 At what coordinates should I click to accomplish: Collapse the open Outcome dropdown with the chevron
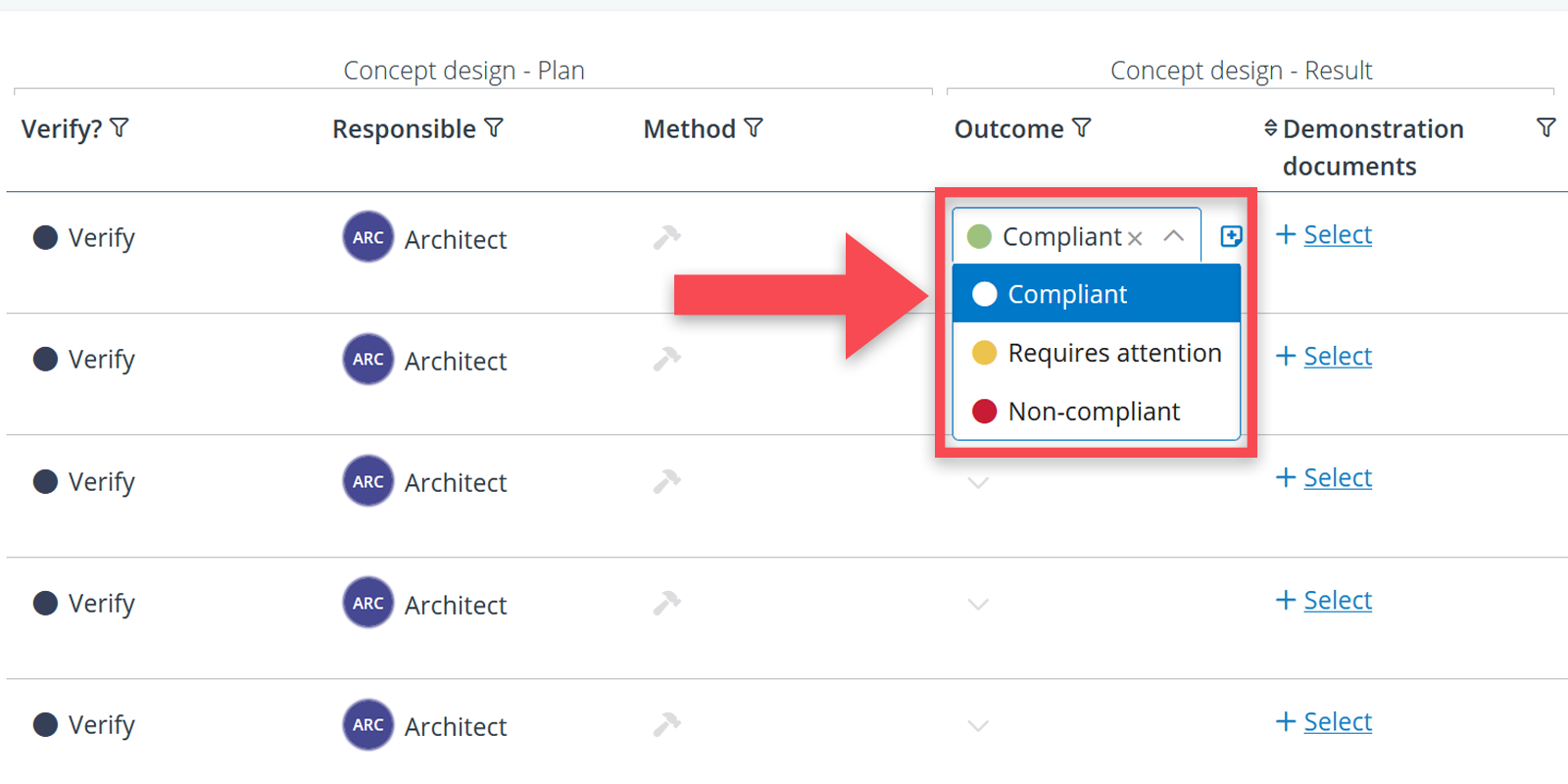tap(1173, 236)
